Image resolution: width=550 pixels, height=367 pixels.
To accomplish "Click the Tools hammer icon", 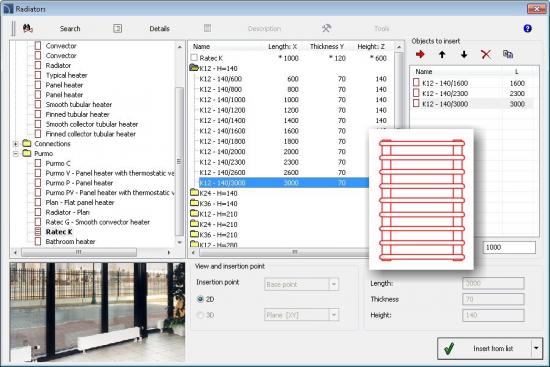I will 326,28.
